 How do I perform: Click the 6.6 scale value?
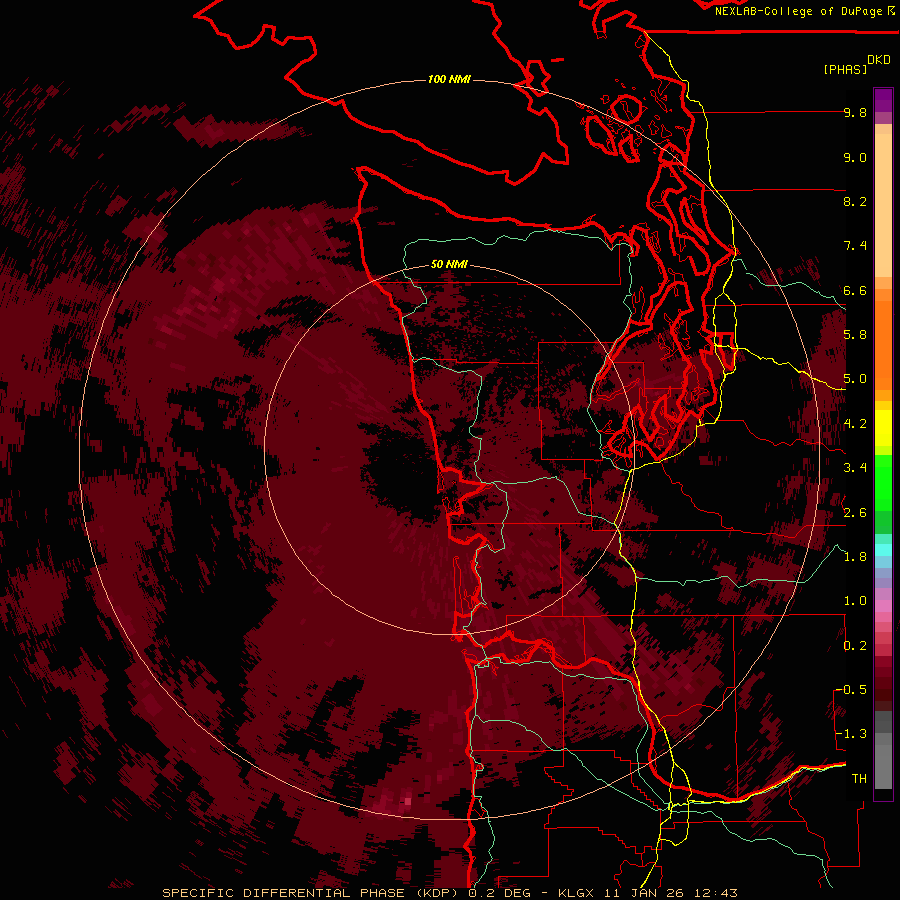(x=855, y=291)
